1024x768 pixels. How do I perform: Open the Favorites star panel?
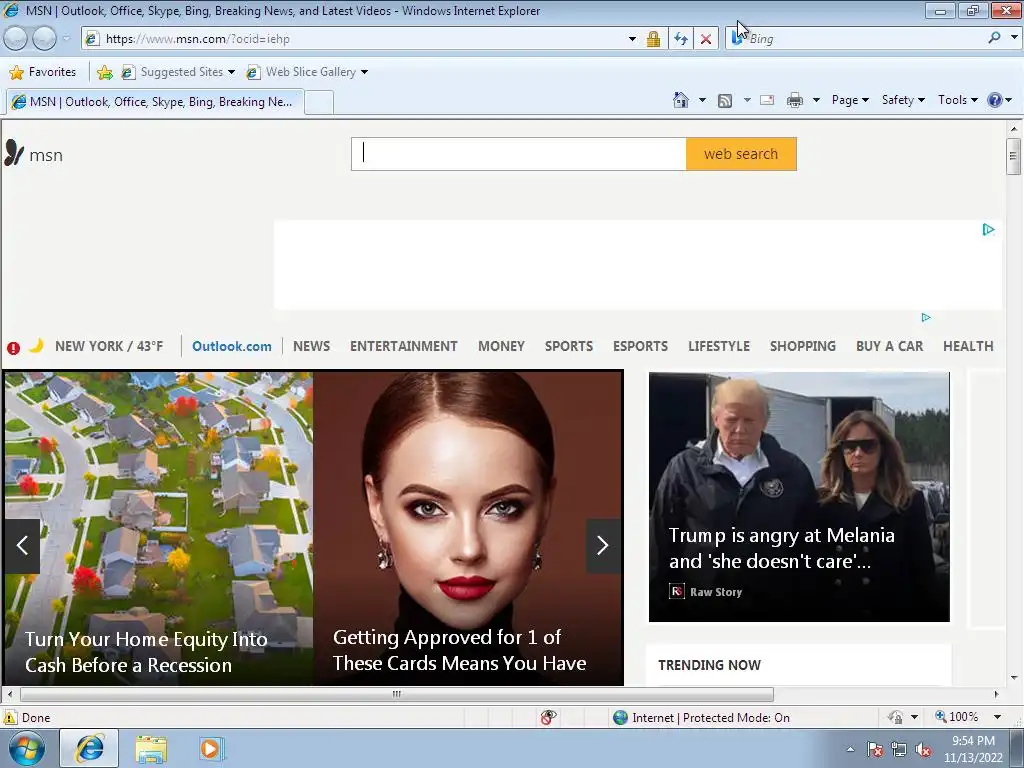tap(16, 72)
